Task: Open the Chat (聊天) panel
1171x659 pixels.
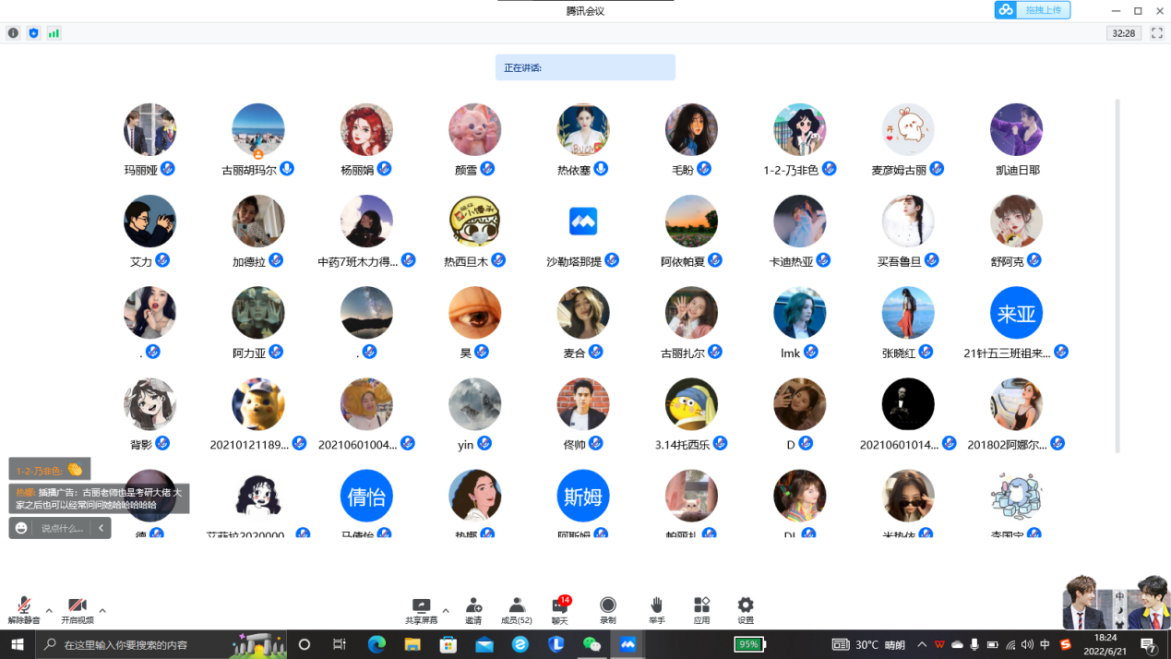Action: (559, 606)
